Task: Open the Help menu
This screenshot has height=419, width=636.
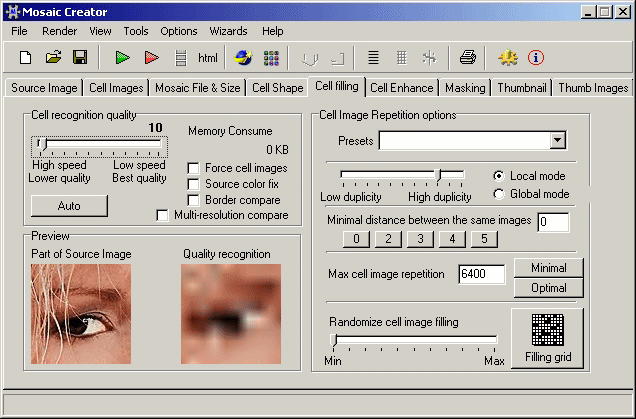Action: 273,31
